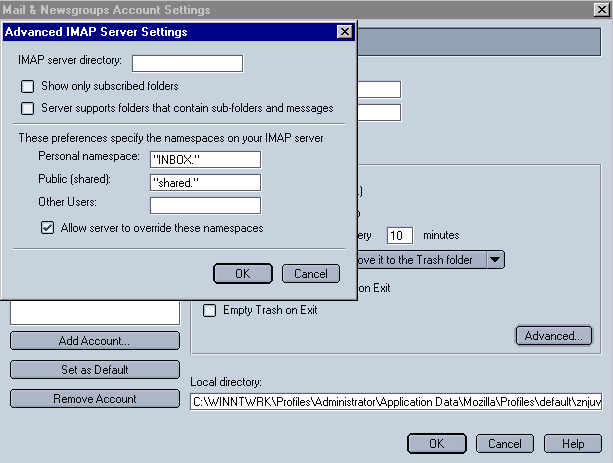Click the minutes interval field
The image size is (613, 463).
point(400,236)
